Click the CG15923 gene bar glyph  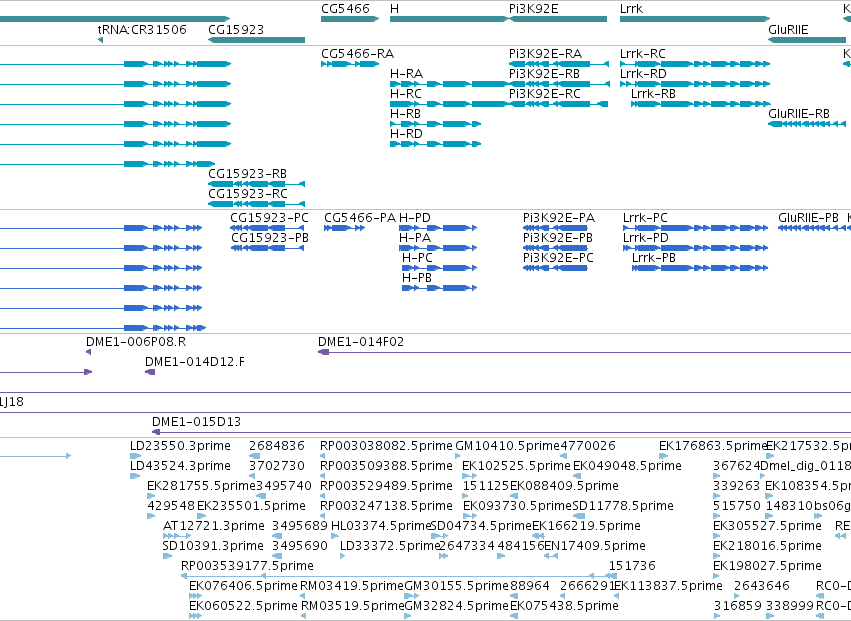pos(256,40)
